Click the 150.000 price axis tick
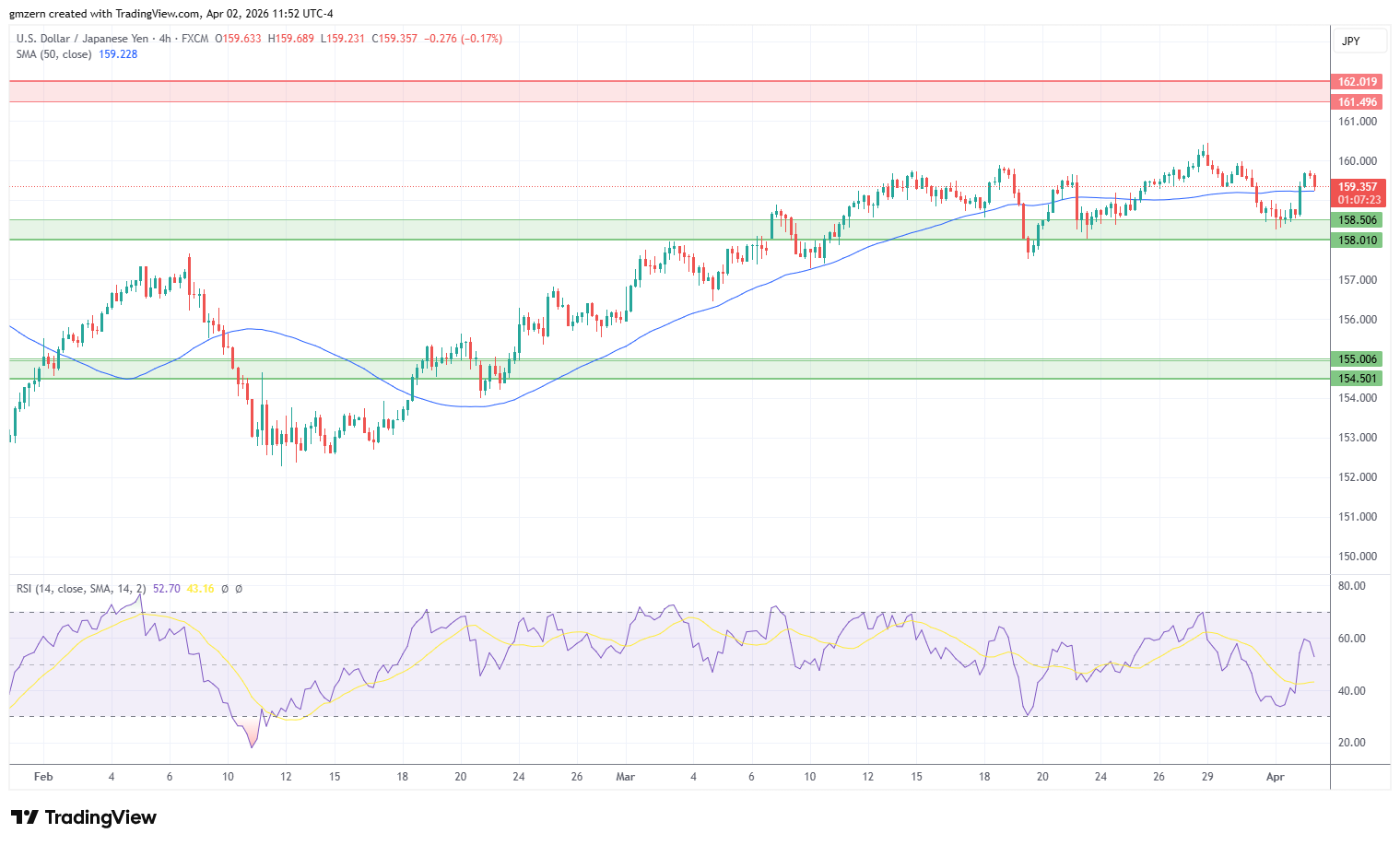Screen dimensions: 1400x845 pos(1358,557)
